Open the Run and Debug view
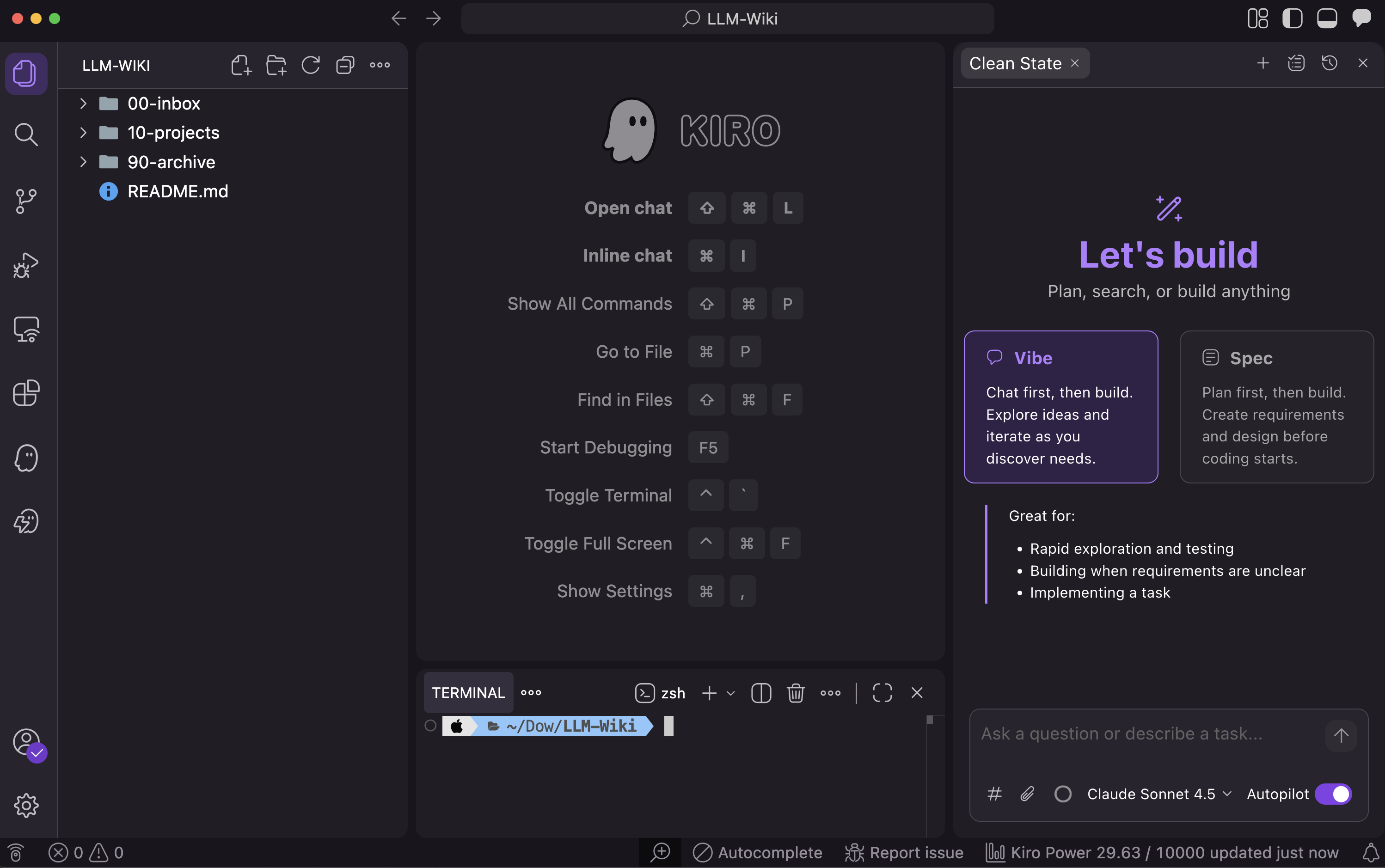This screenshot has height=868, width=1385. 26,265
